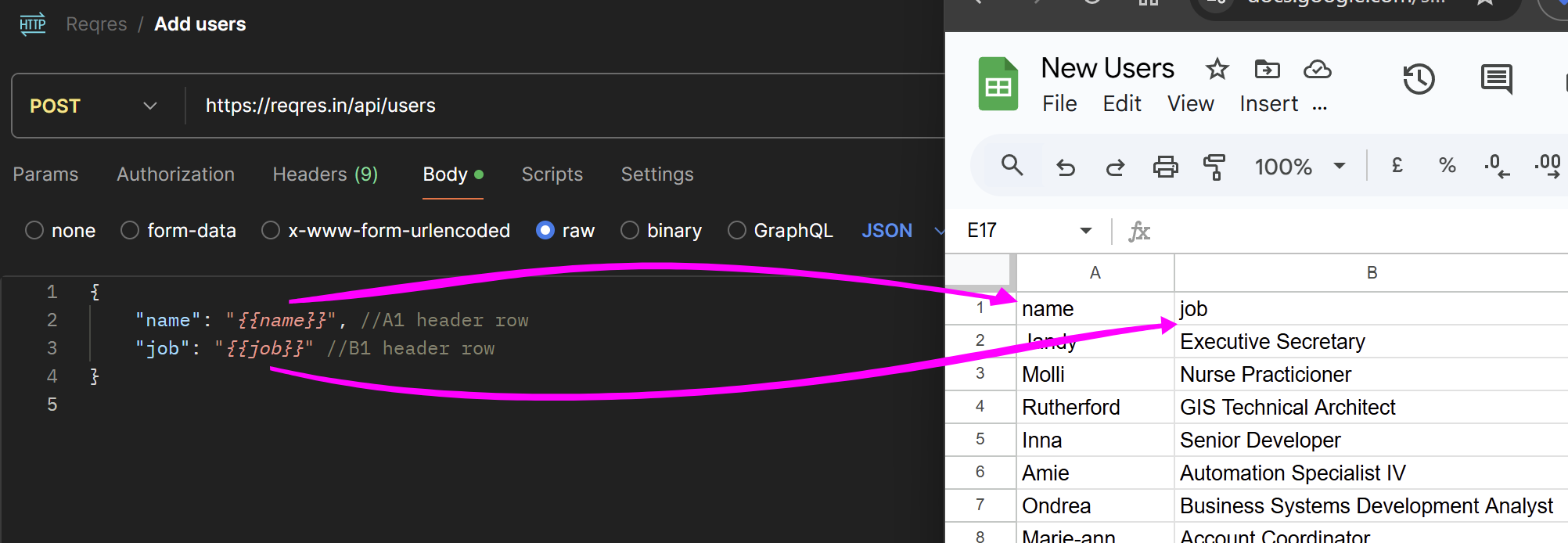Select the raw body radio option
1568x543 pixels.
pyautogui.click(x=545, y=231)
